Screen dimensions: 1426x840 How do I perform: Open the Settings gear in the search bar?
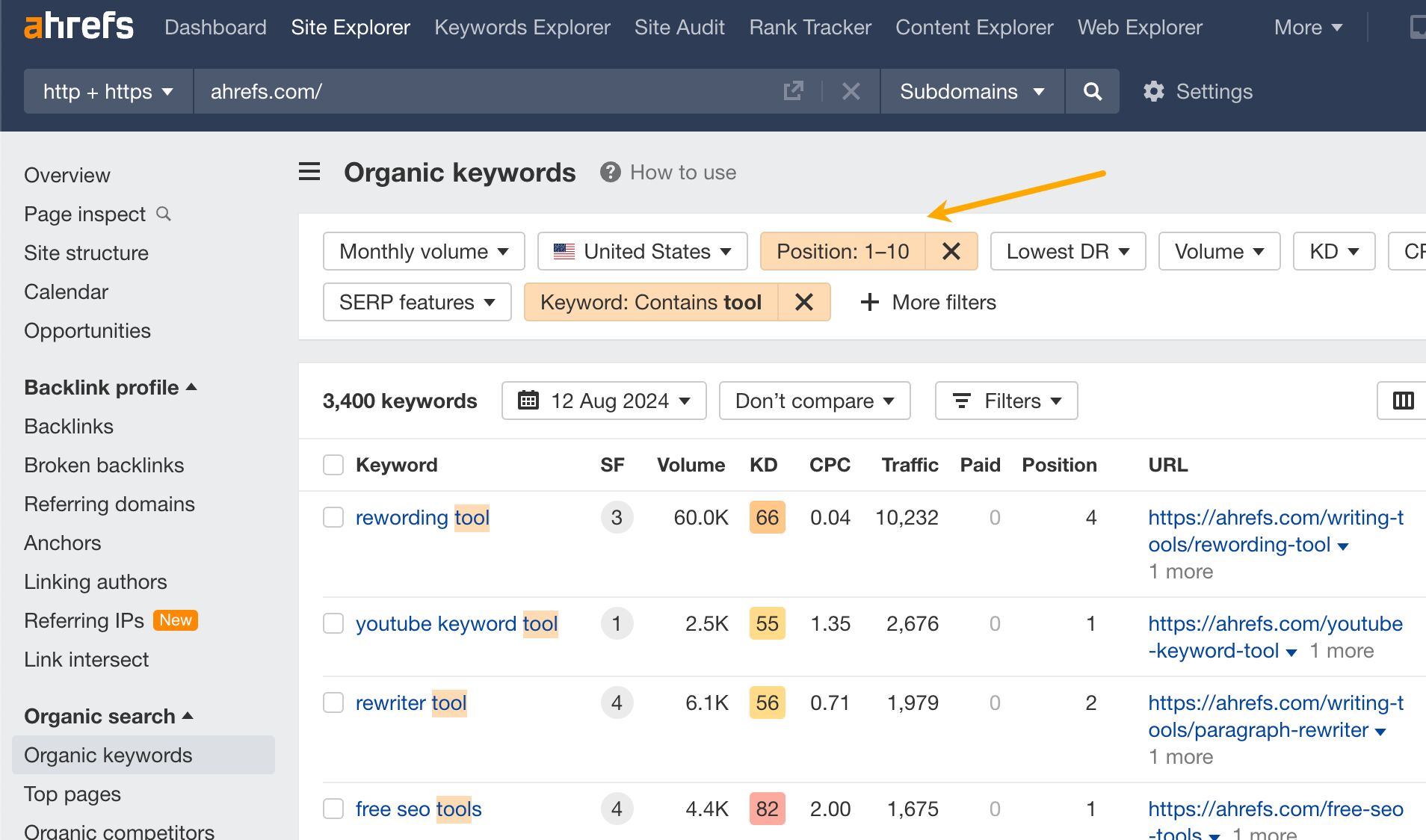click(x=1153, y=91)
